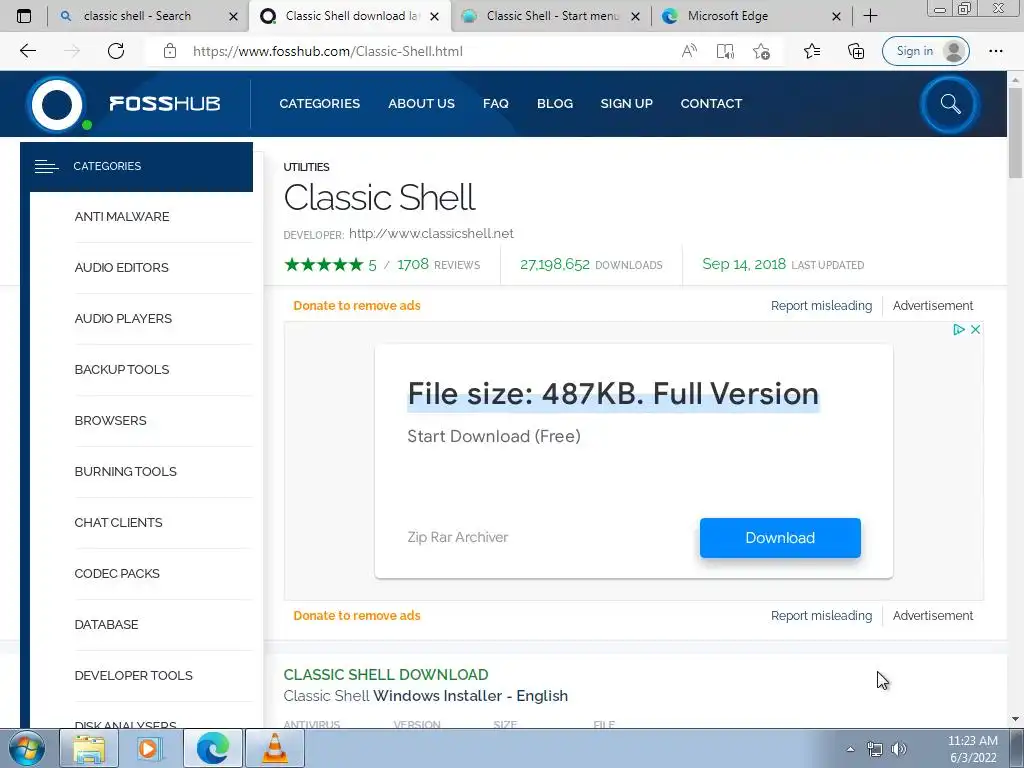Click the five-star rating

[x=323, y=264]
